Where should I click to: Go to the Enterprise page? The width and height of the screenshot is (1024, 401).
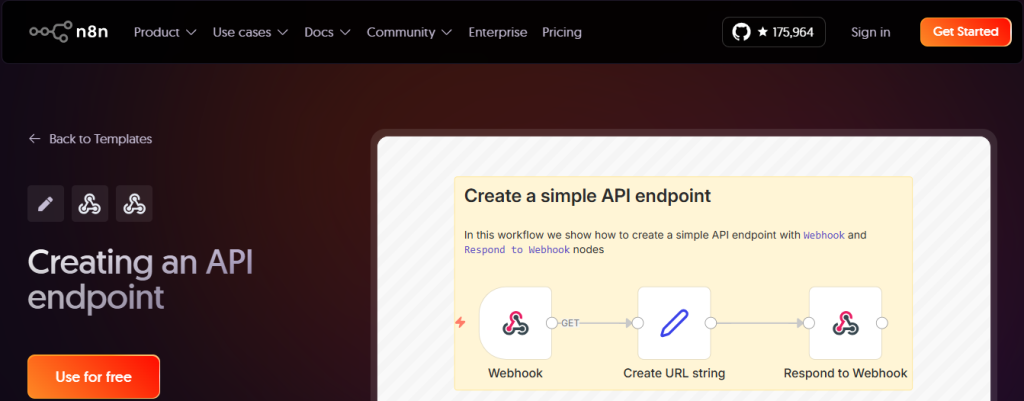(x=498, y=32)
